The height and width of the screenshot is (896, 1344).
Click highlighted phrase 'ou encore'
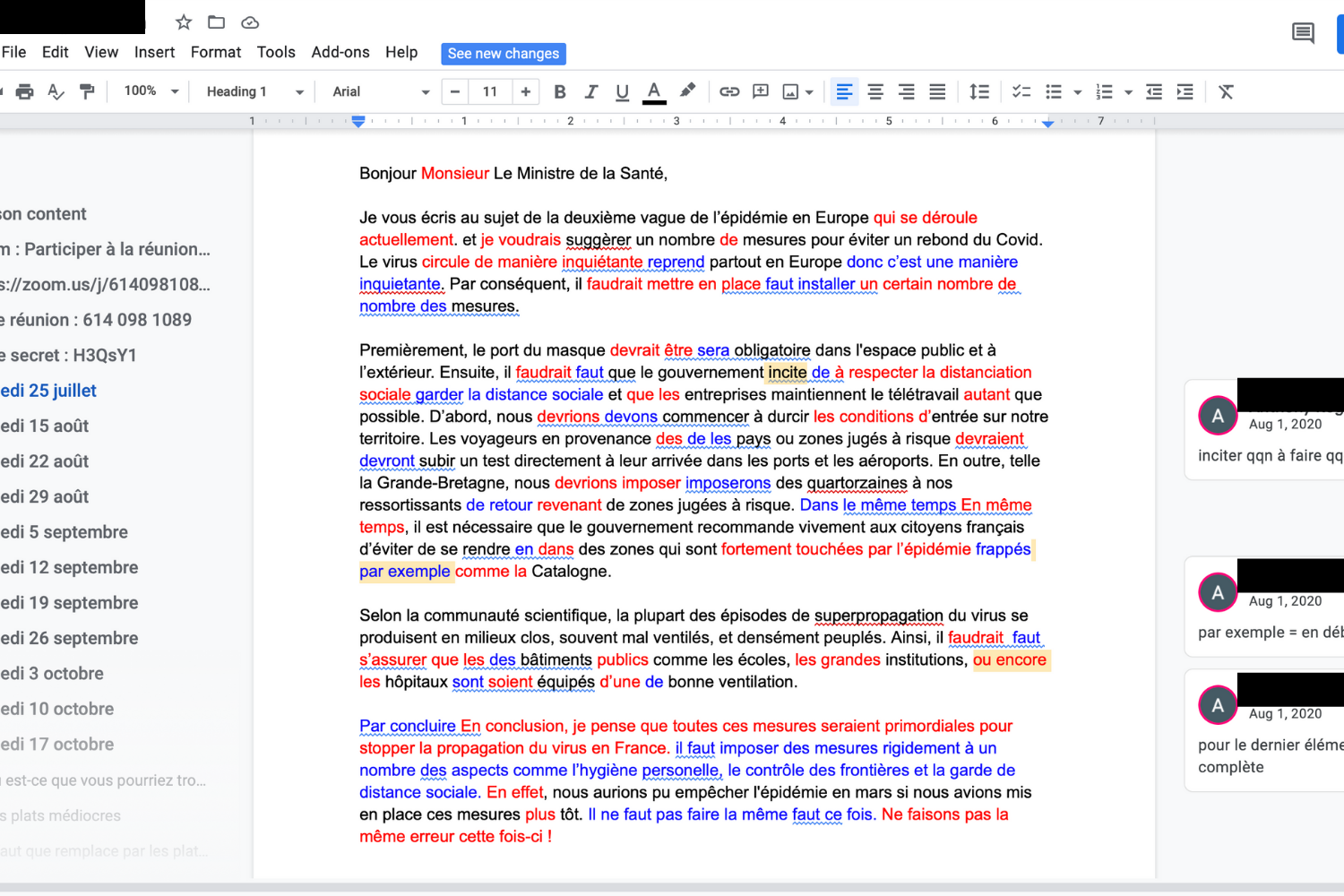click(x=1010, y=660)
